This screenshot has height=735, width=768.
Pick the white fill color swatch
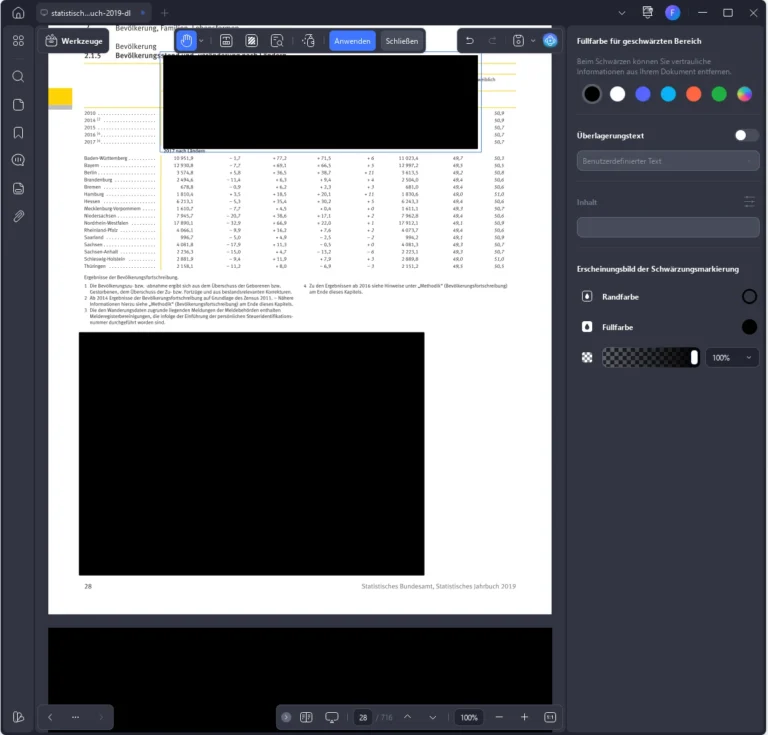click(x=617, y=94)
